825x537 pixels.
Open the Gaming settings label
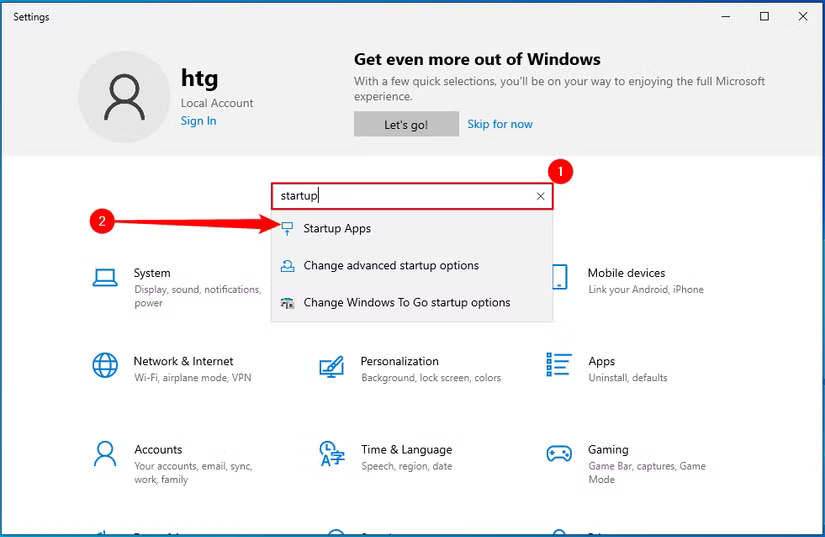(608, 450)
